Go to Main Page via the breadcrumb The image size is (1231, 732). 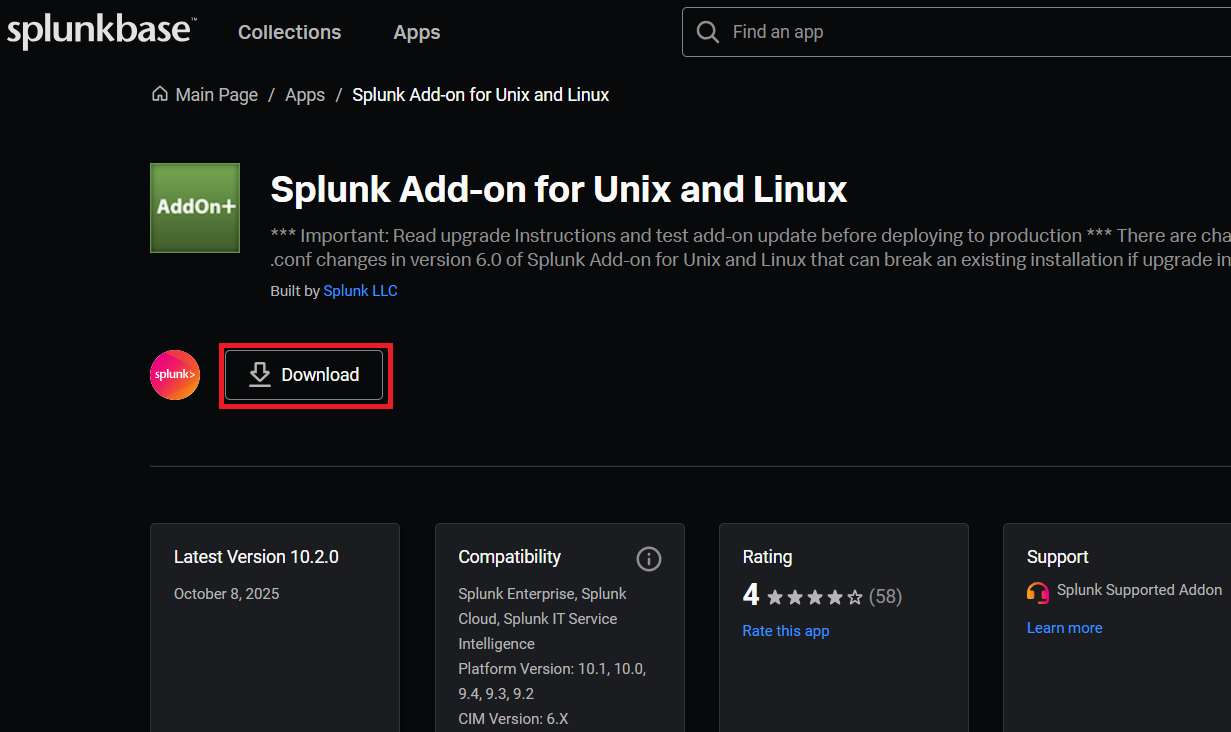coord(216,95)
